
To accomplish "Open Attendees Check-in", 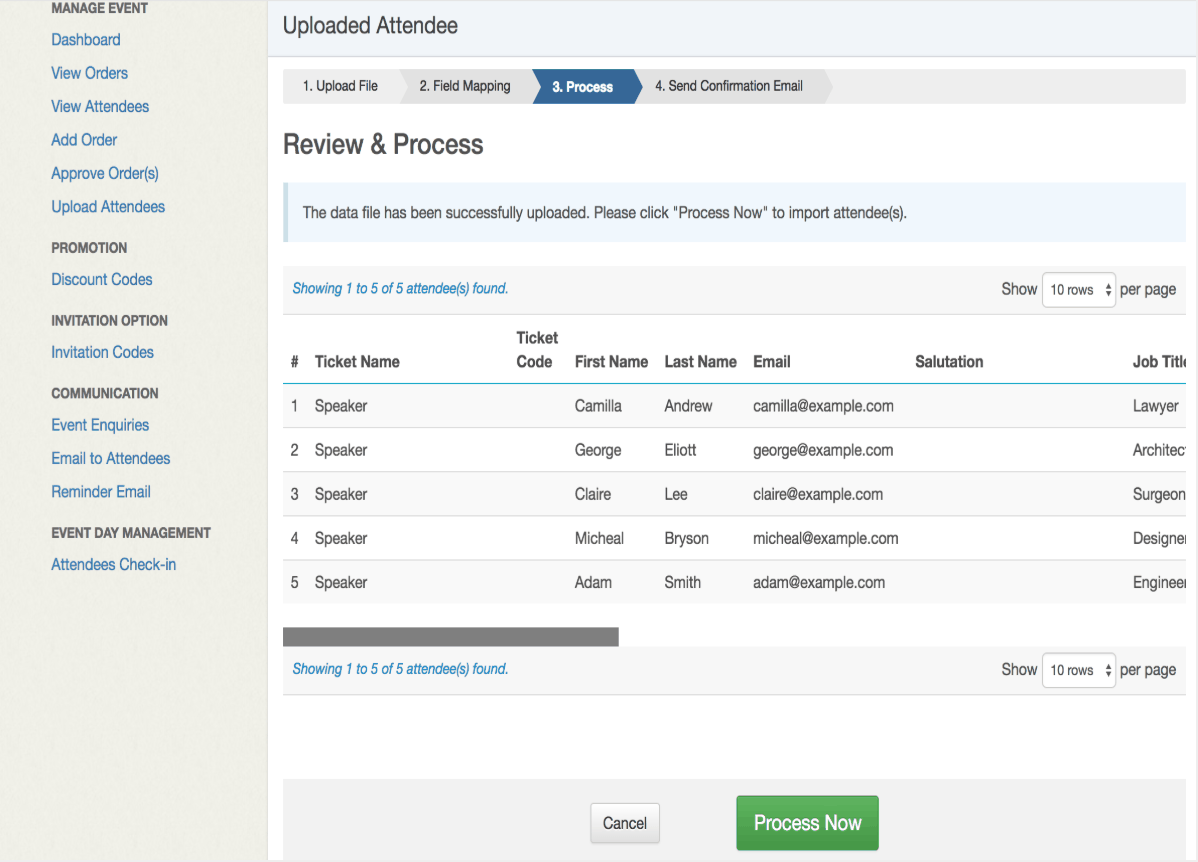I will click(x=113, y=565).
